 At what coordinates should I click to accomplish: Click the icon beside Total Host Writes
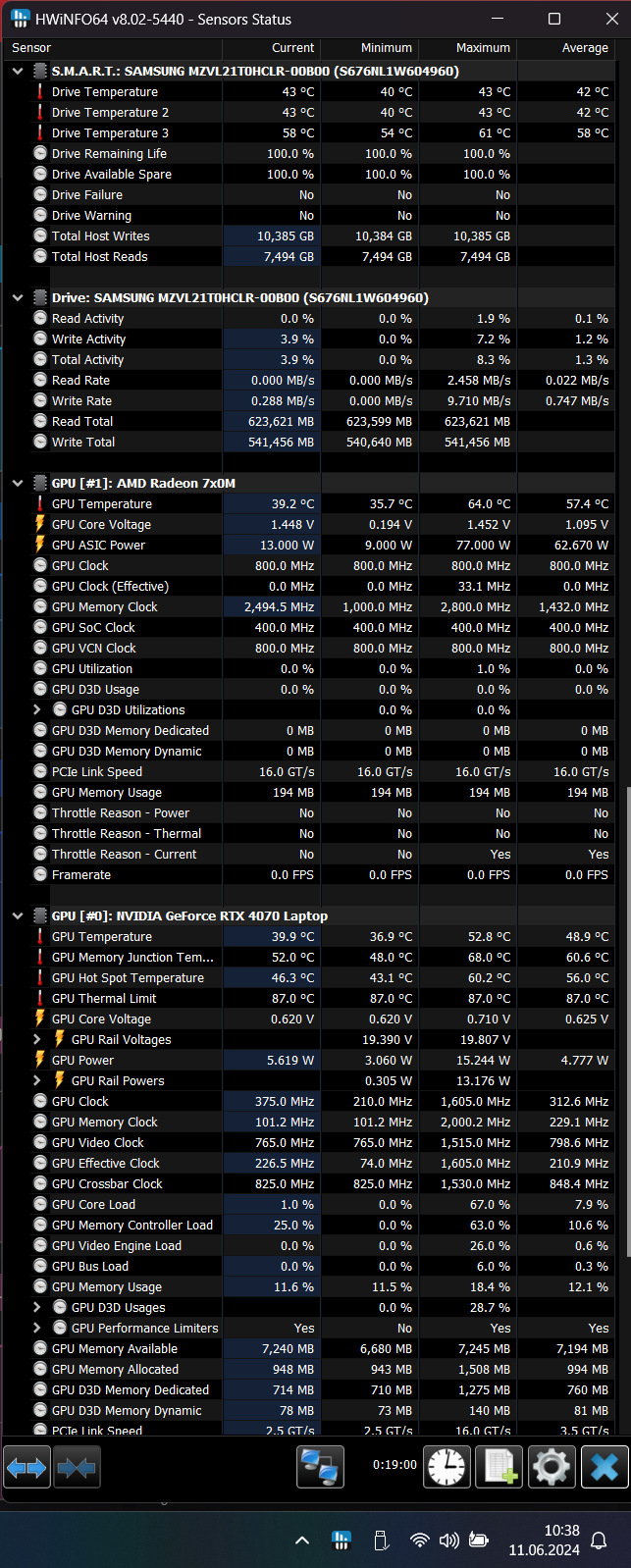[40, 236]
